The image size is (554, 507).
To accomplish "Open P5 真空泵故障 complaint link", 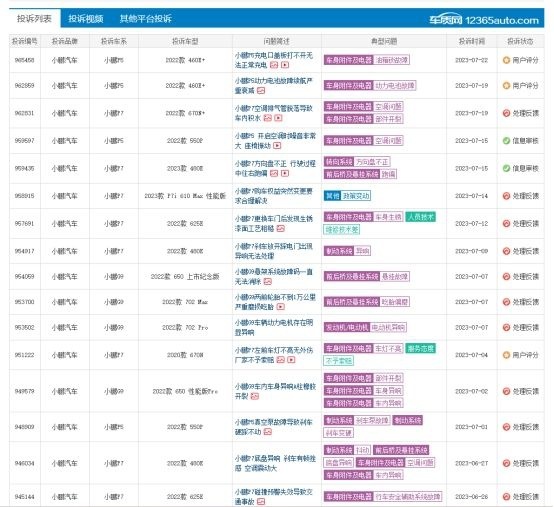I will [x=274, y=427].
